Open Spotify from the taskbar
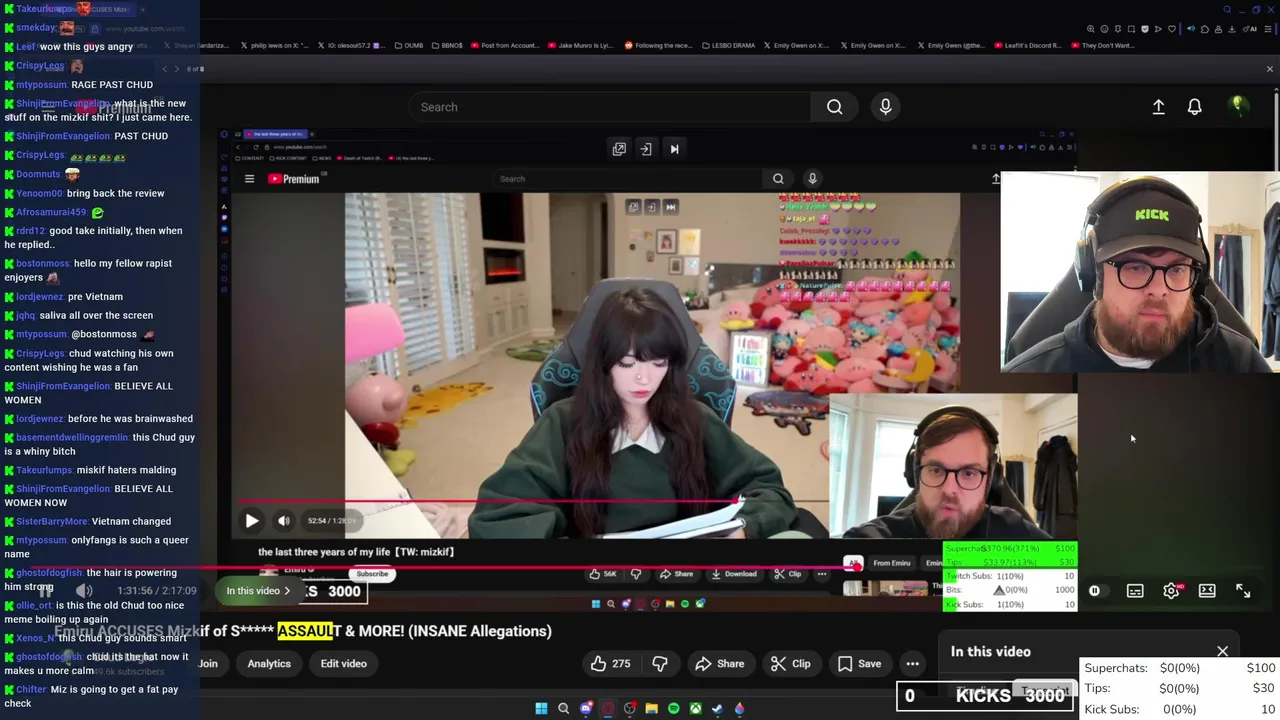The height and width of the screenshot is (720, 1280). point(674,708)
